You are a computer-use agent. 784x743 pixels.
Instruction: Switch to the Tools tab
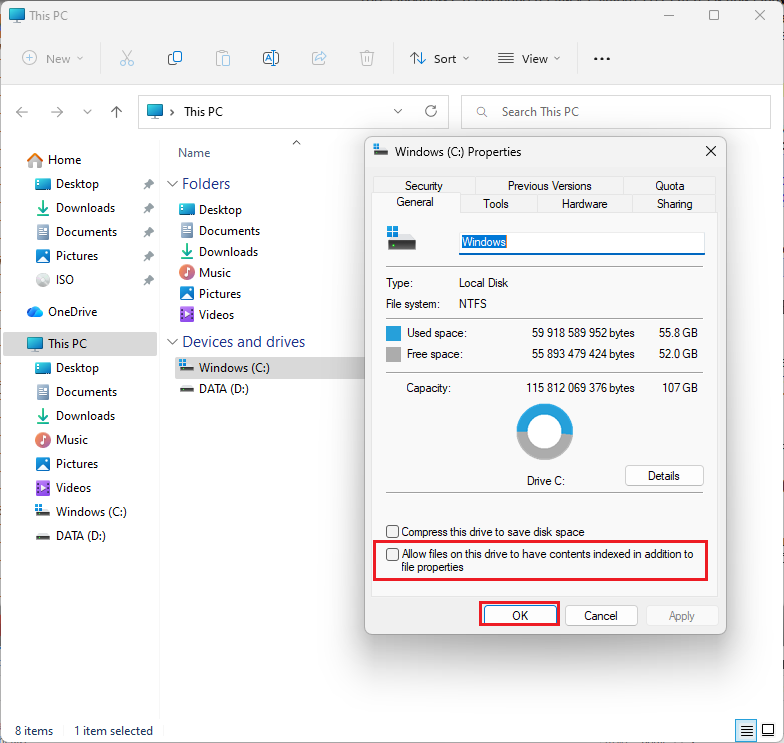[x=496, y=204]
